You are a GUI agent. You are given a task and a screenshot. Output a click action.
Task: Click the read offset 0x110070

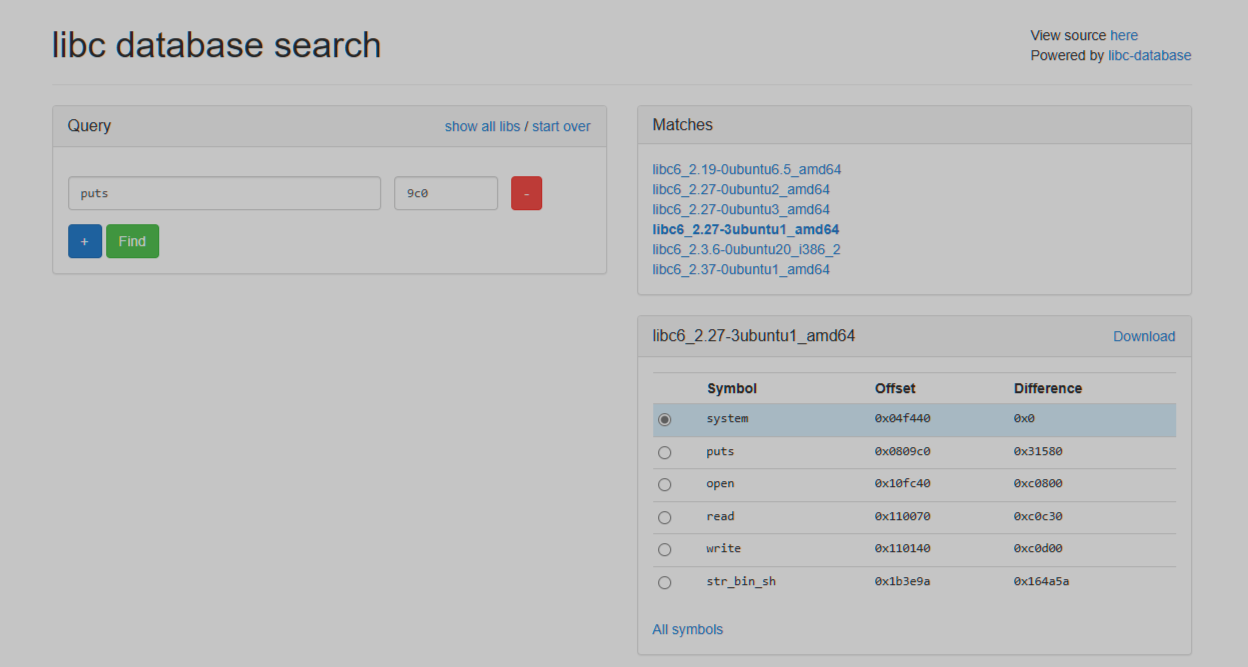click(903, 517)
